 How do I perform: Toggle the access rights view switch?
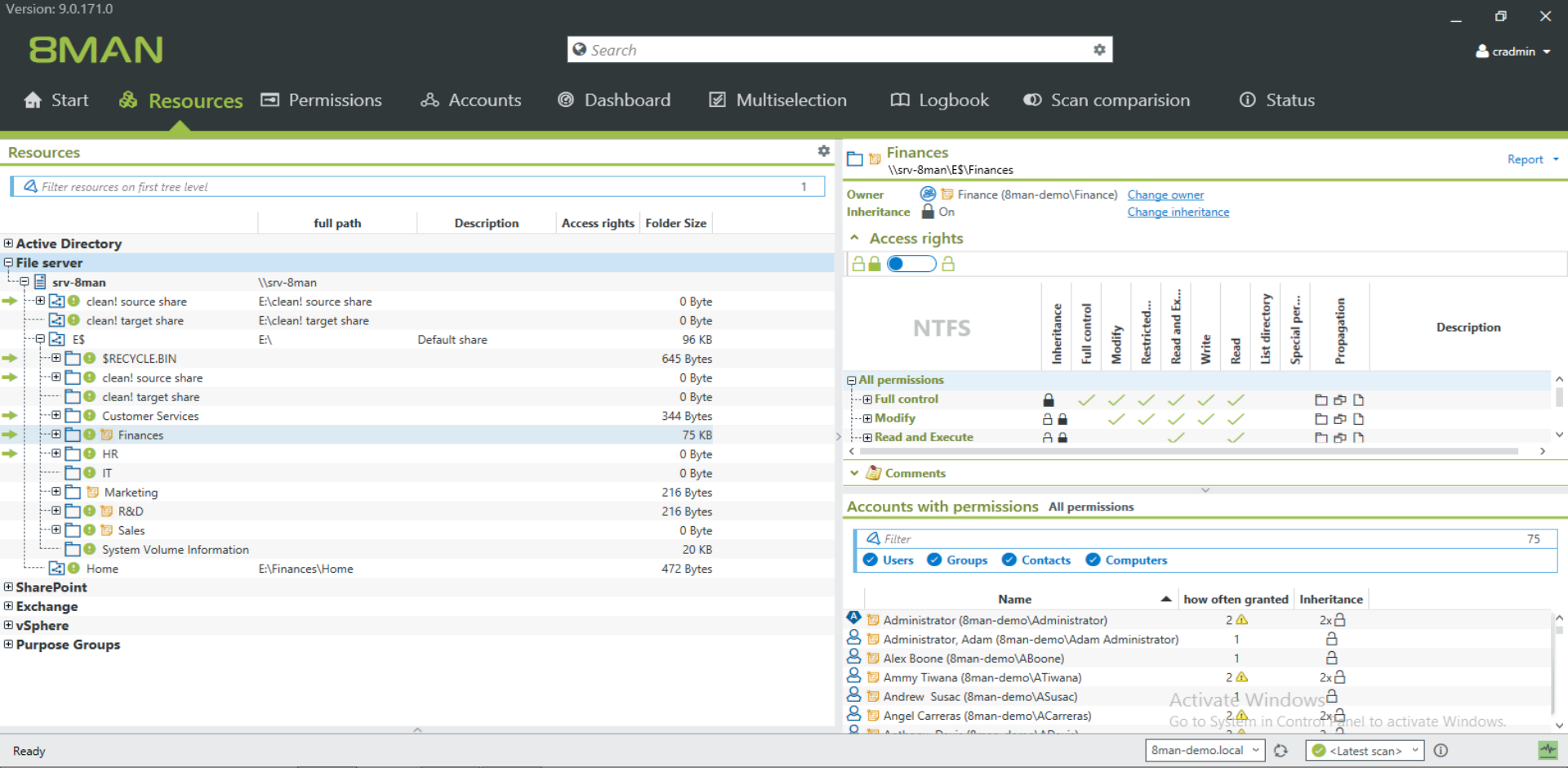[911, 263]
